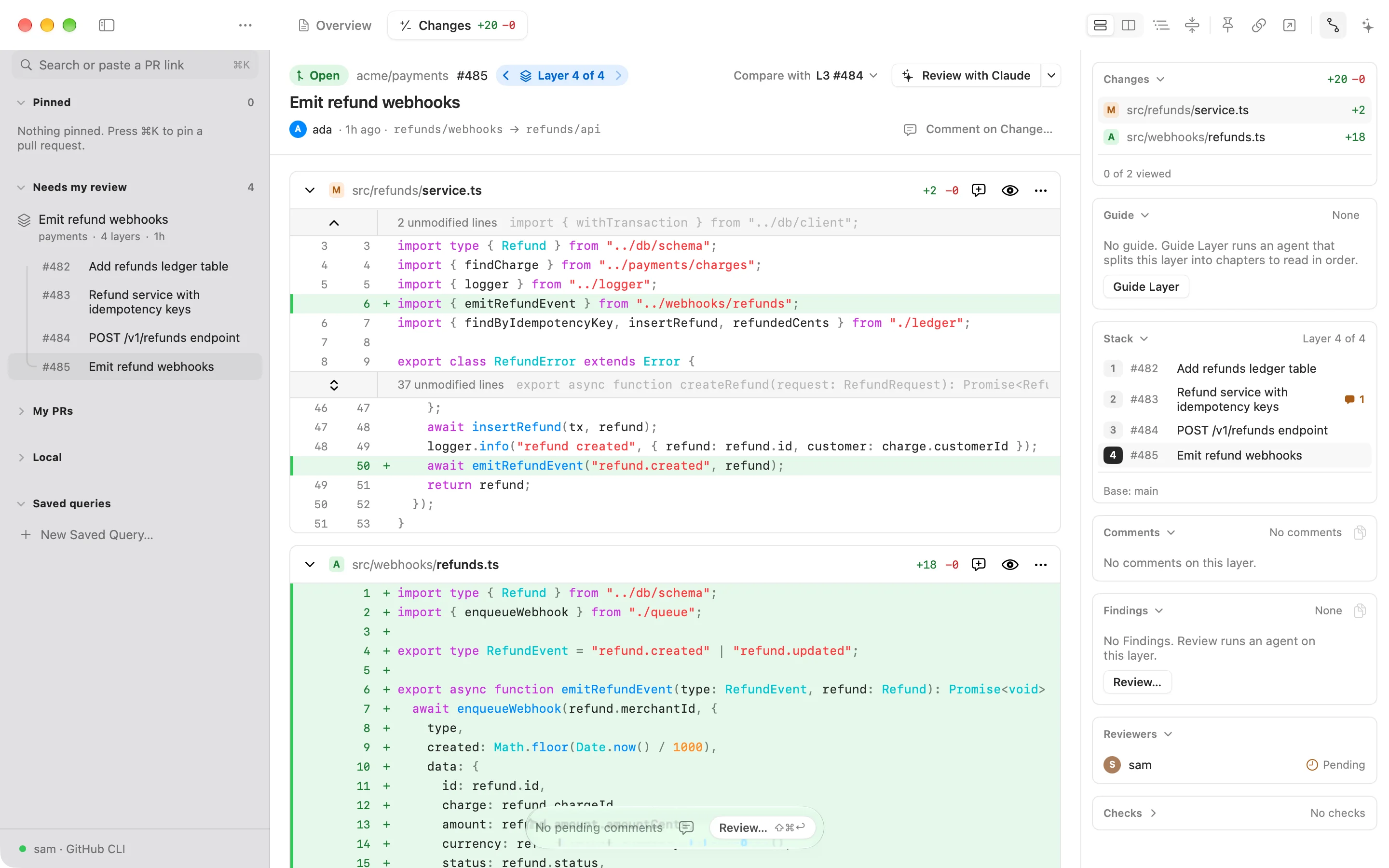This screenshot has height=868, width=1389.
Task: Copy comments icon in Comments panel
Action: point(1359,533)
